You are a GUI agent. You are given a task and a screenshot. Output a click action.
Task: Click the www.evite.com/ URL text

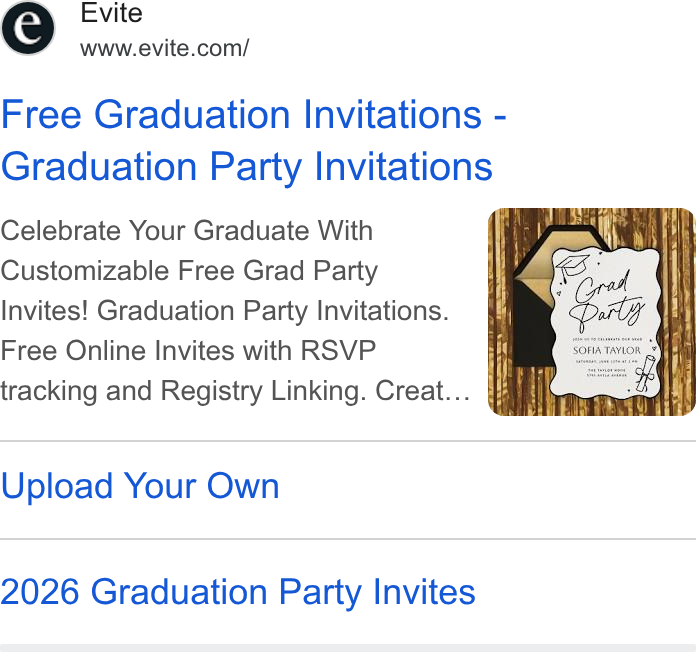click(165, 48)
